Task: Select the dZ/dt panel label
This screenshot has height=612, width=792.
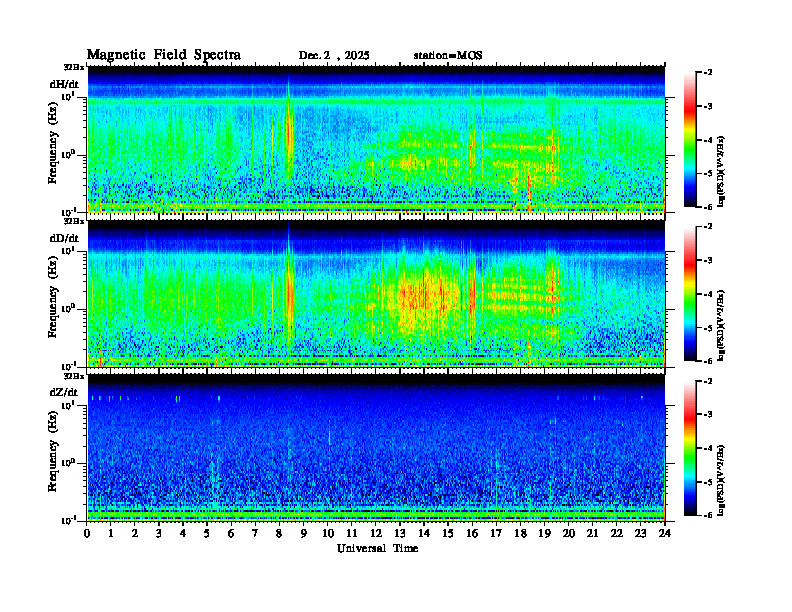Action: (64, 392)
